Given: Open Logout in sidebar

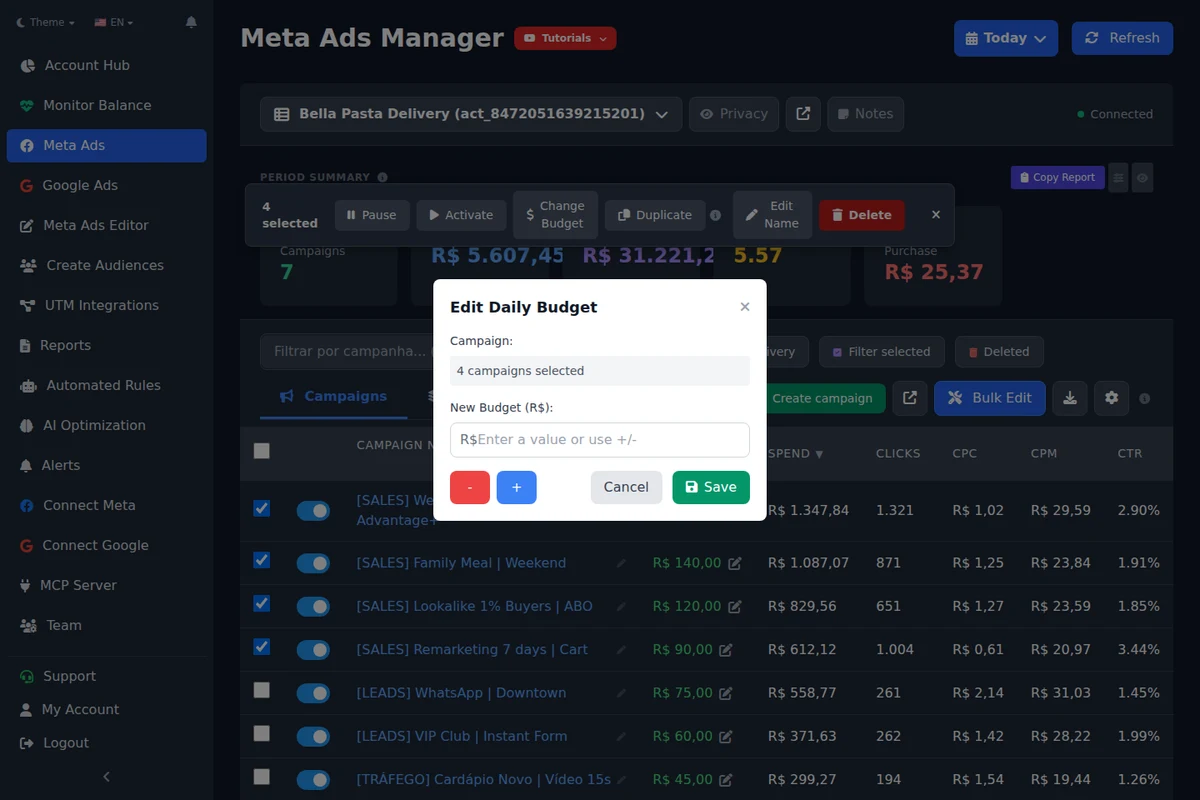Looking at the screenshot, I should click(106, 743).
